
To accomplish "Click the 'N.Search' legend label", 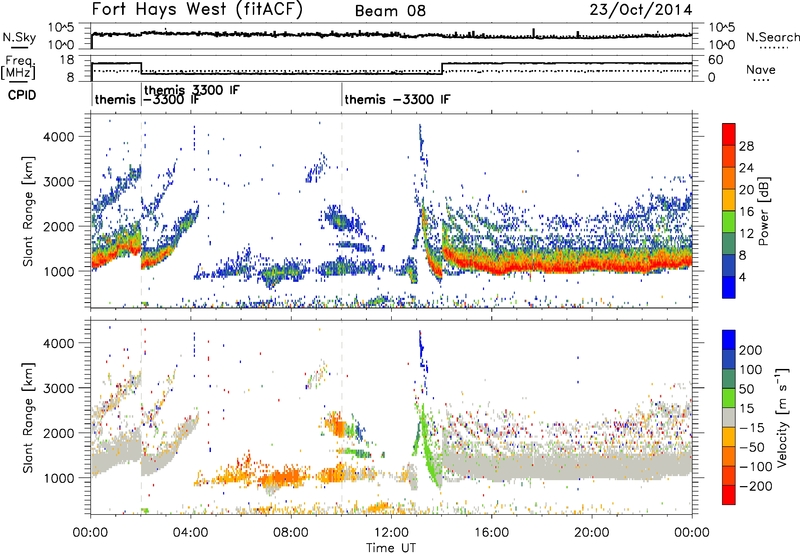I will point(772,37).
